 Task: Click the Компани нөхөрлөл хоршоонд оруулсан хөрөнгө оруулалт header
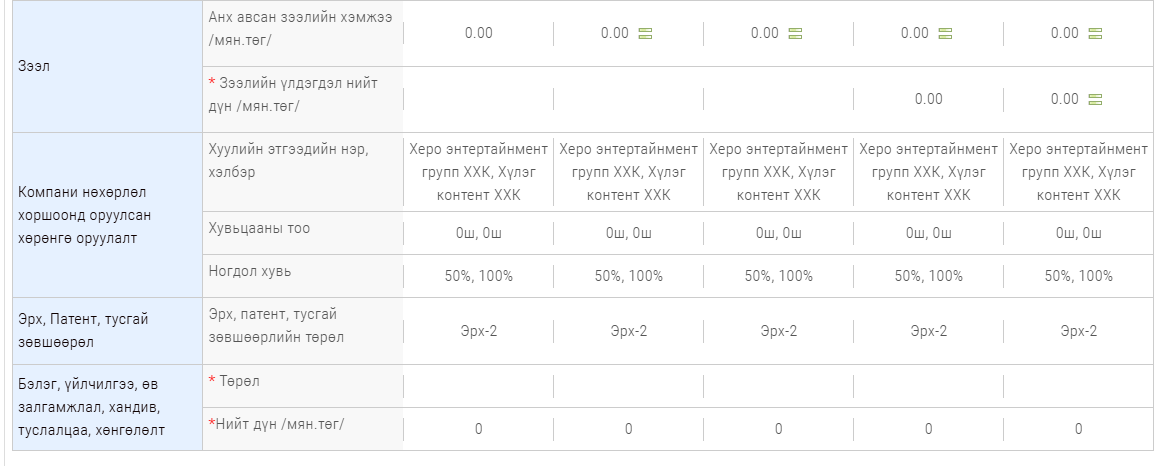click(x=108, y=215)
